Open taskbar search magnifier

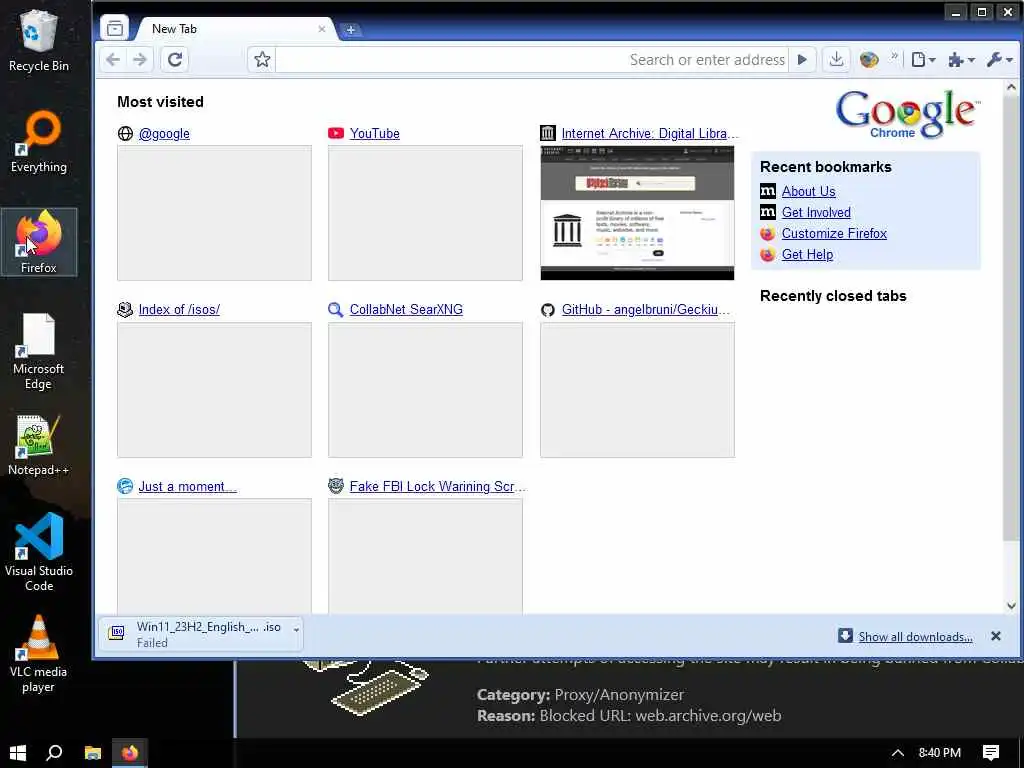pos(54,753)
